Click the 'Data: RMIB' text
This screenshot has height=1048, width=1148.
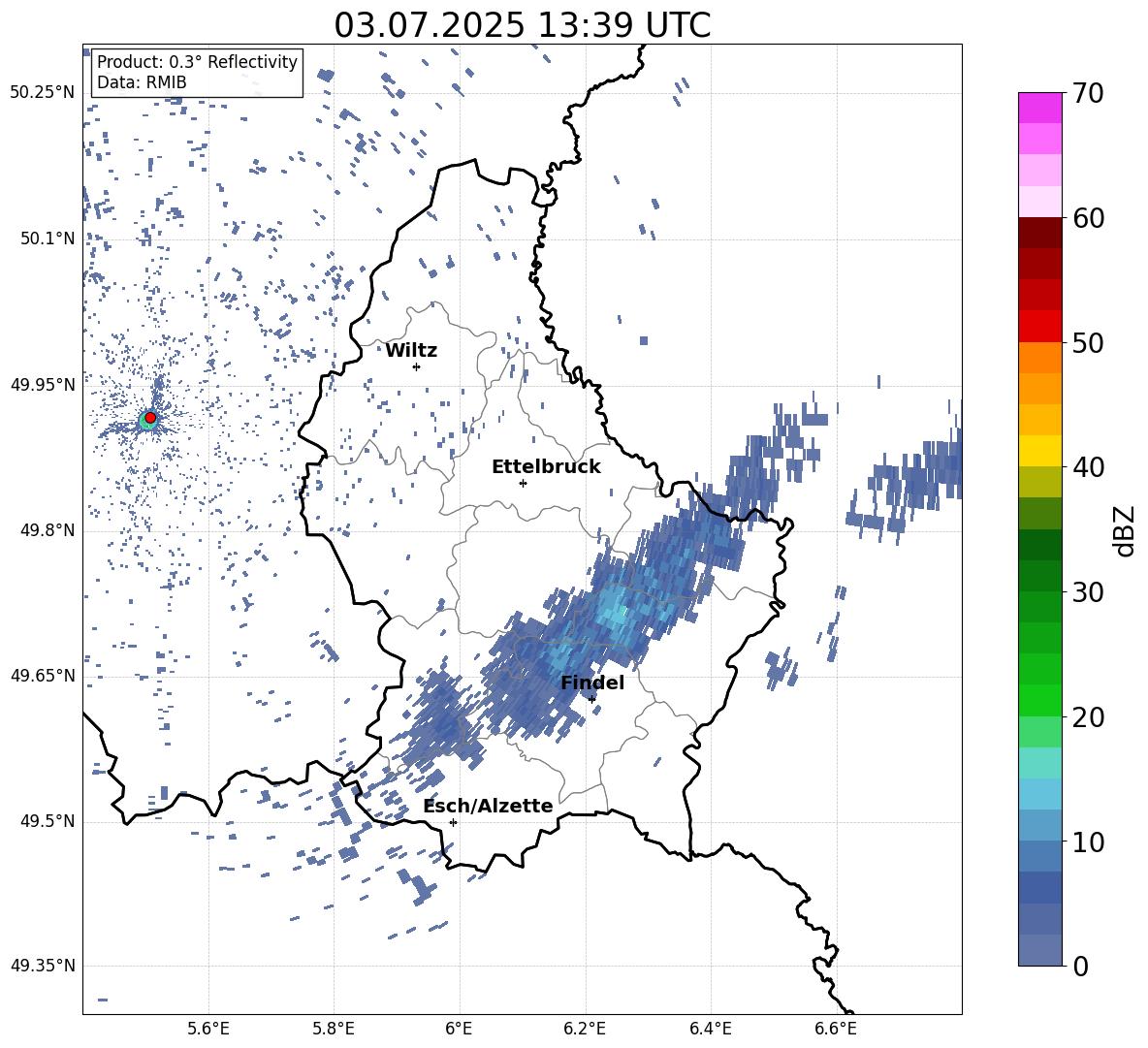[x=142, y=82]
